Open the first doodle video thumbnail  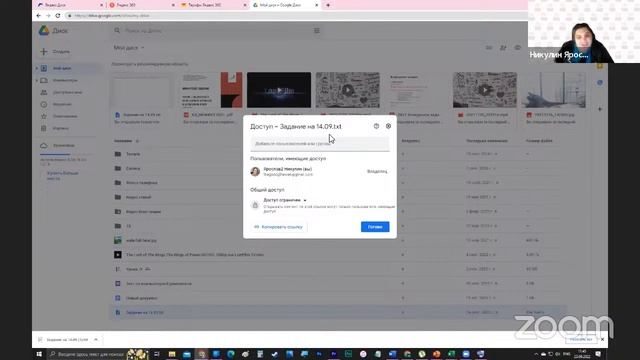(x=348, y=90)
